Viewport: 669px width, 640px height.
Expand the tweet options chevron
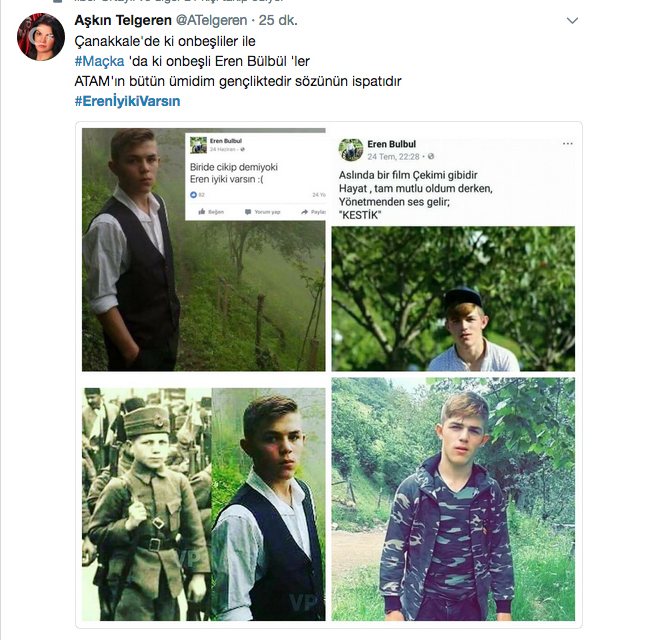click(572, 20)
